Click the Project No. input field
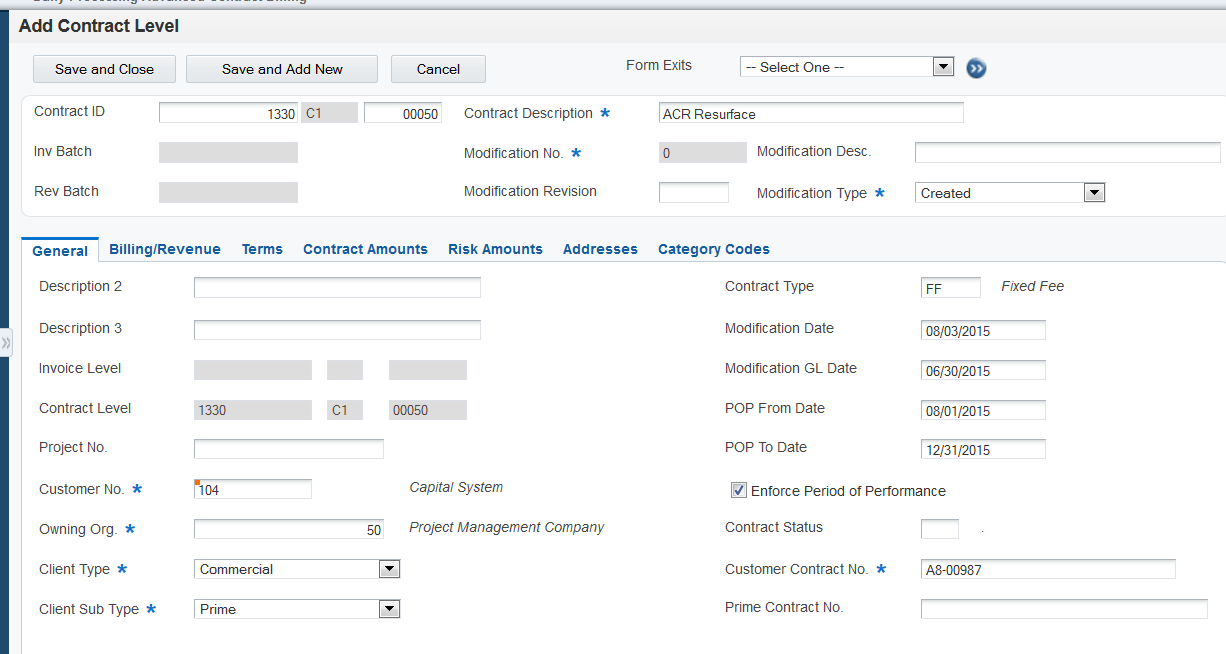Screen dimensions: 1226x654 tap(289, 448)
